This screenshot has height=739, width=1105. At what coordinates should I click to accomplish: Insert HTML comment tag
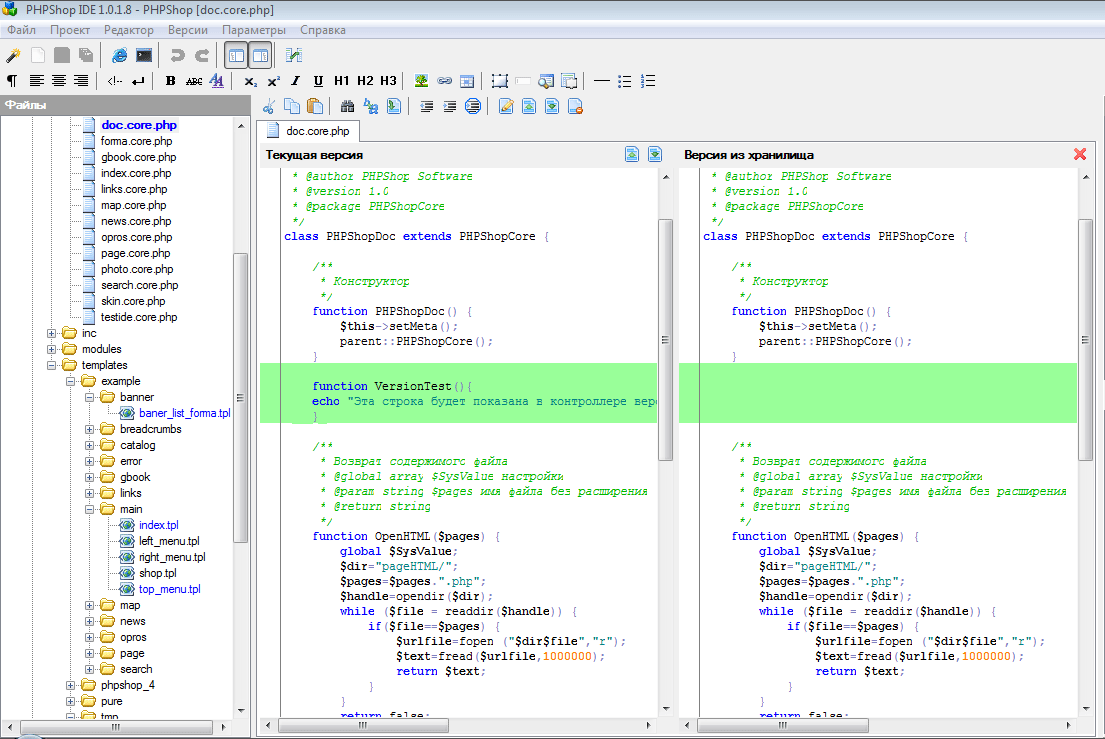(x=115, y=81)
